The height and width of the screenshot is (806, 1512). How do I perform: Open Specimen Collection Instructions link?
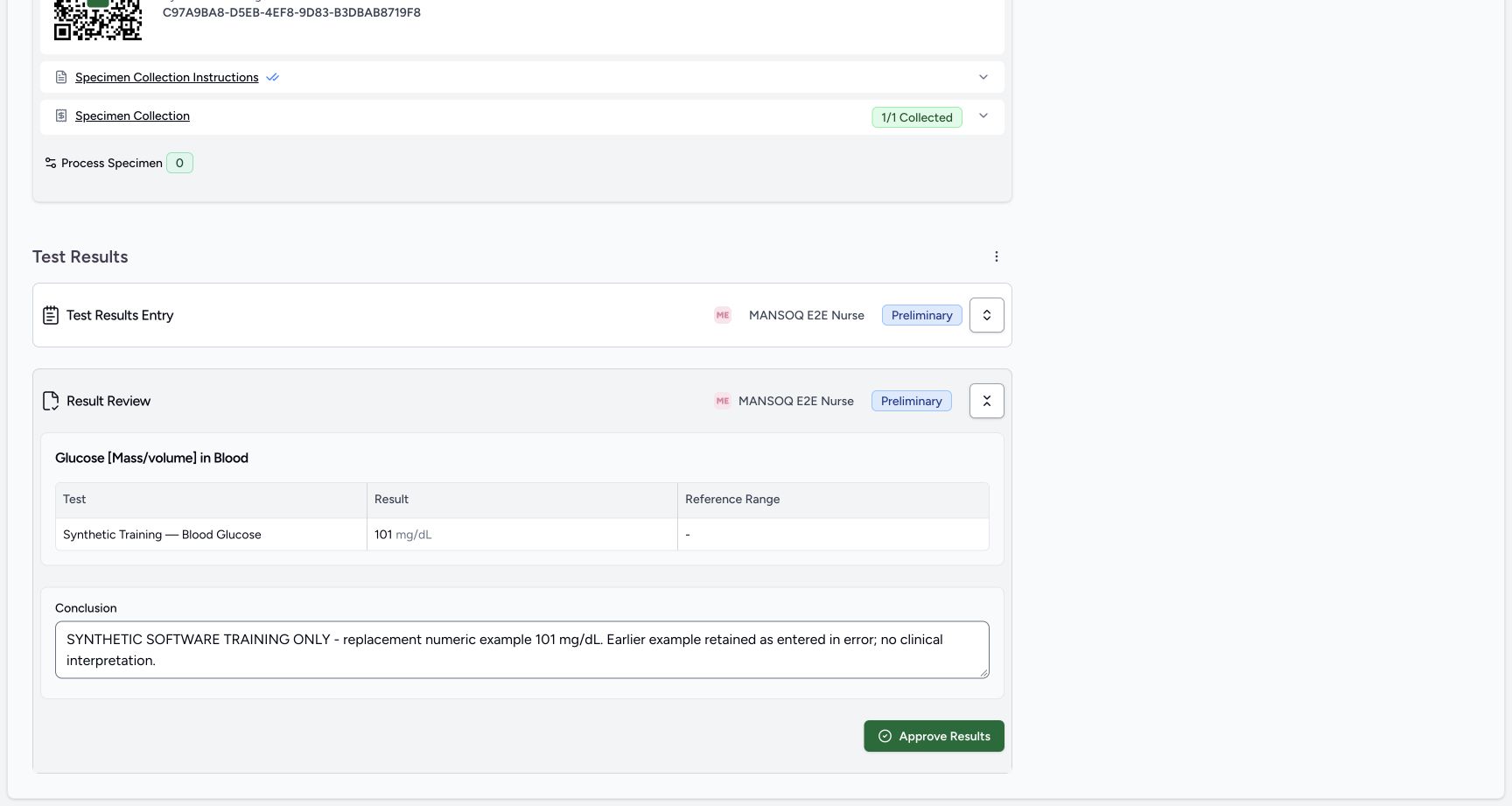167,77
